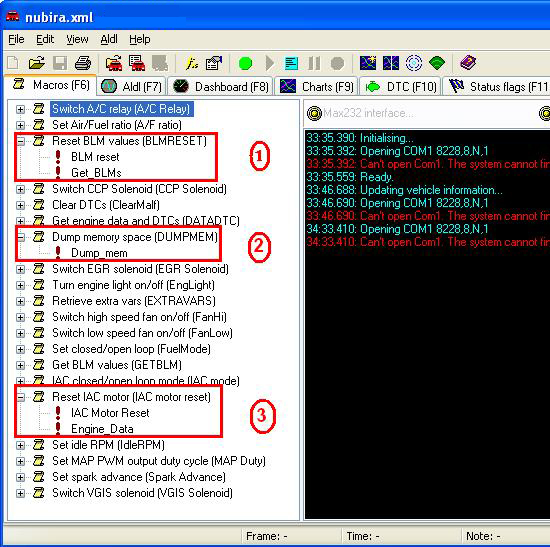Expand the Set idle RPM macro
This screenshot has height=547, width=550.
coord(21,445)
